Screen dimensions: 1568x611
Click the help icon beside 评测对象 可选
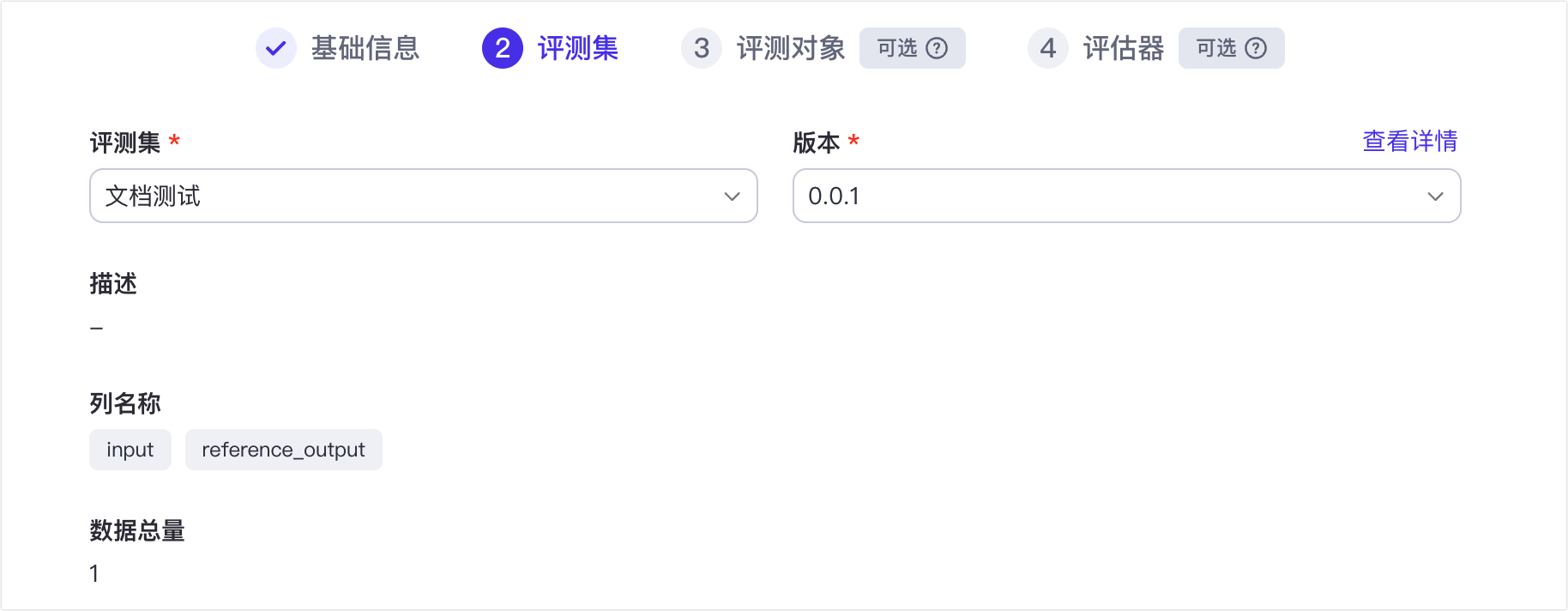[938, 48]
